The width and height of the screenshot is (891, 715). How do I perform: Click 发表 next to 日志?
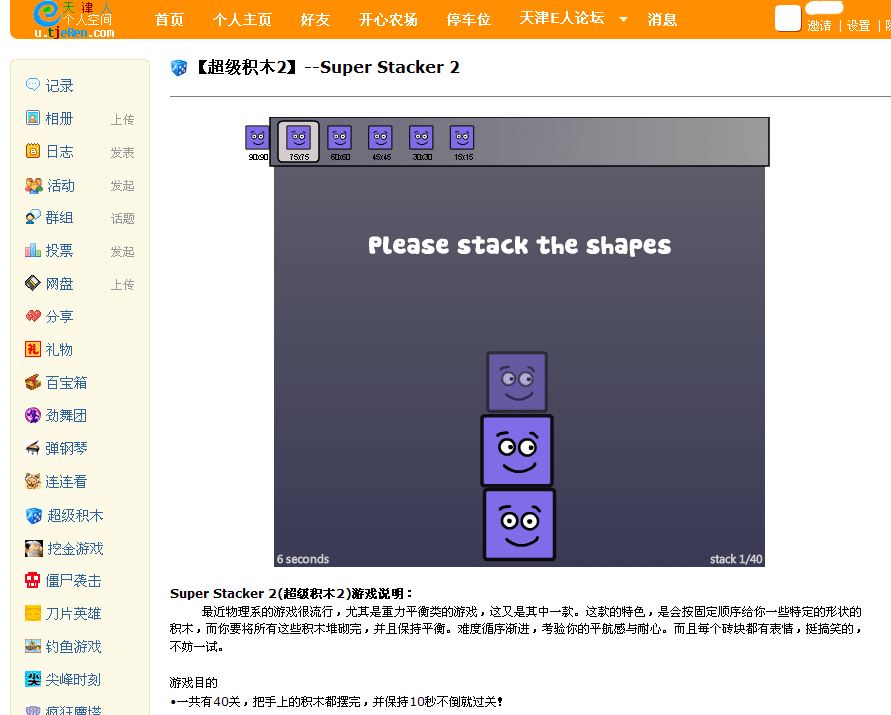122,152
